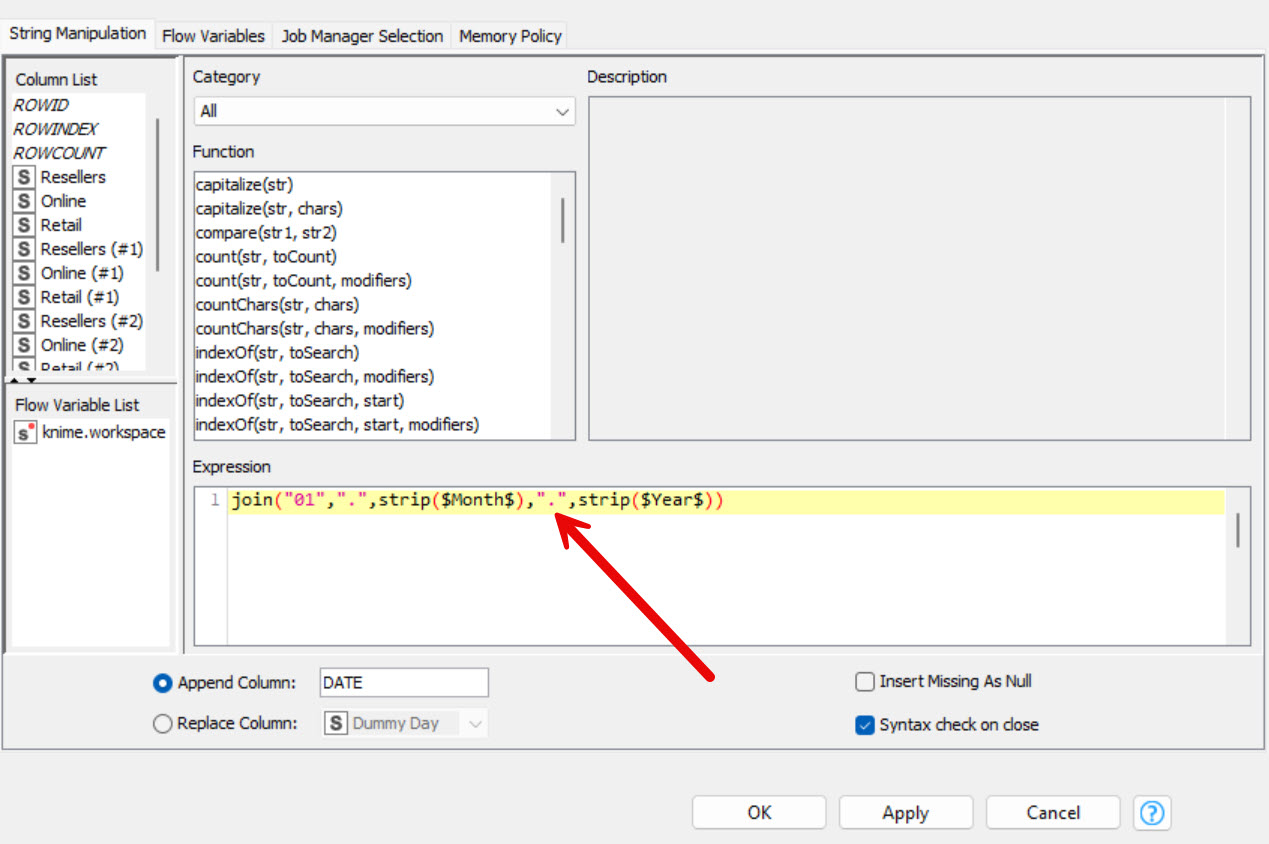Choose the Append Column radio option
The image size is (1269, 844).
coord(161,682)
